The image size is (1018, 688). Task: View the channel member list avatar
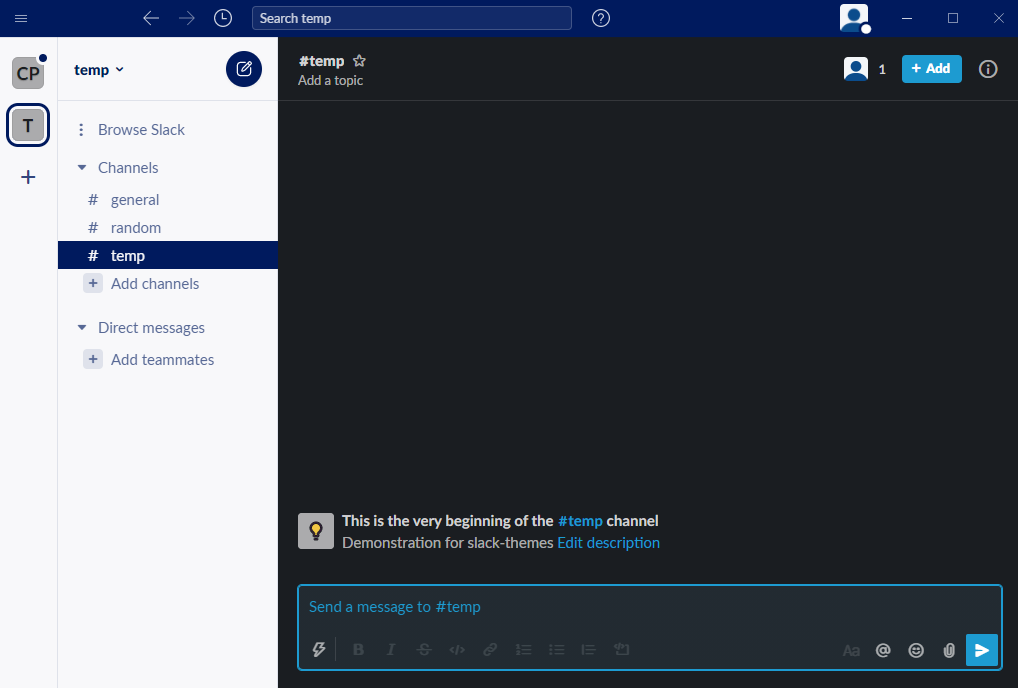[x=856, y=69]
